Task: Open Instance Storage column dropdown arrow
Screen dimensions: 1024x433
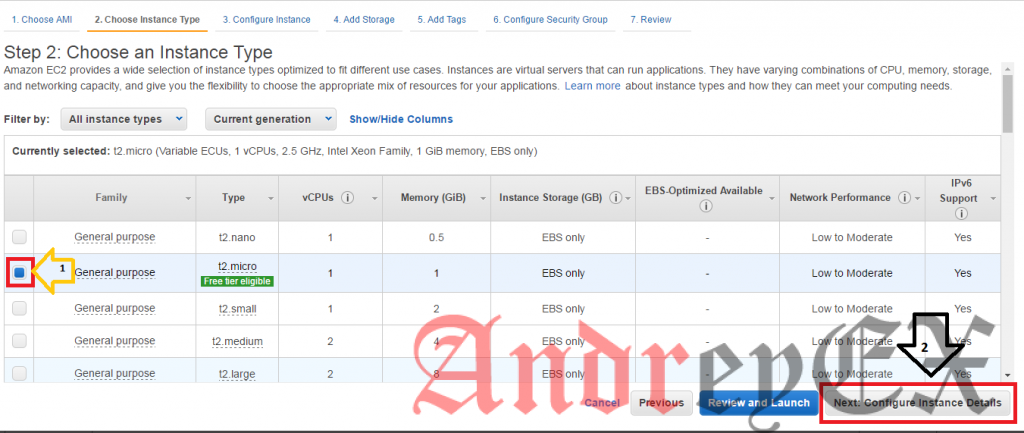Action: click(628, 198)
